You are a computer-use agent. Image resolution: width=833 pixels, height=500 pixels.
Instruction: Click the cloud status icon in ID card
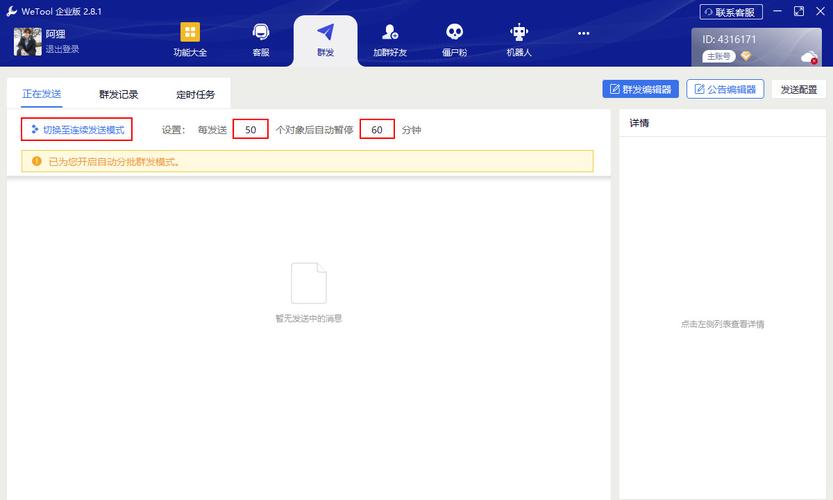(809, 57)
